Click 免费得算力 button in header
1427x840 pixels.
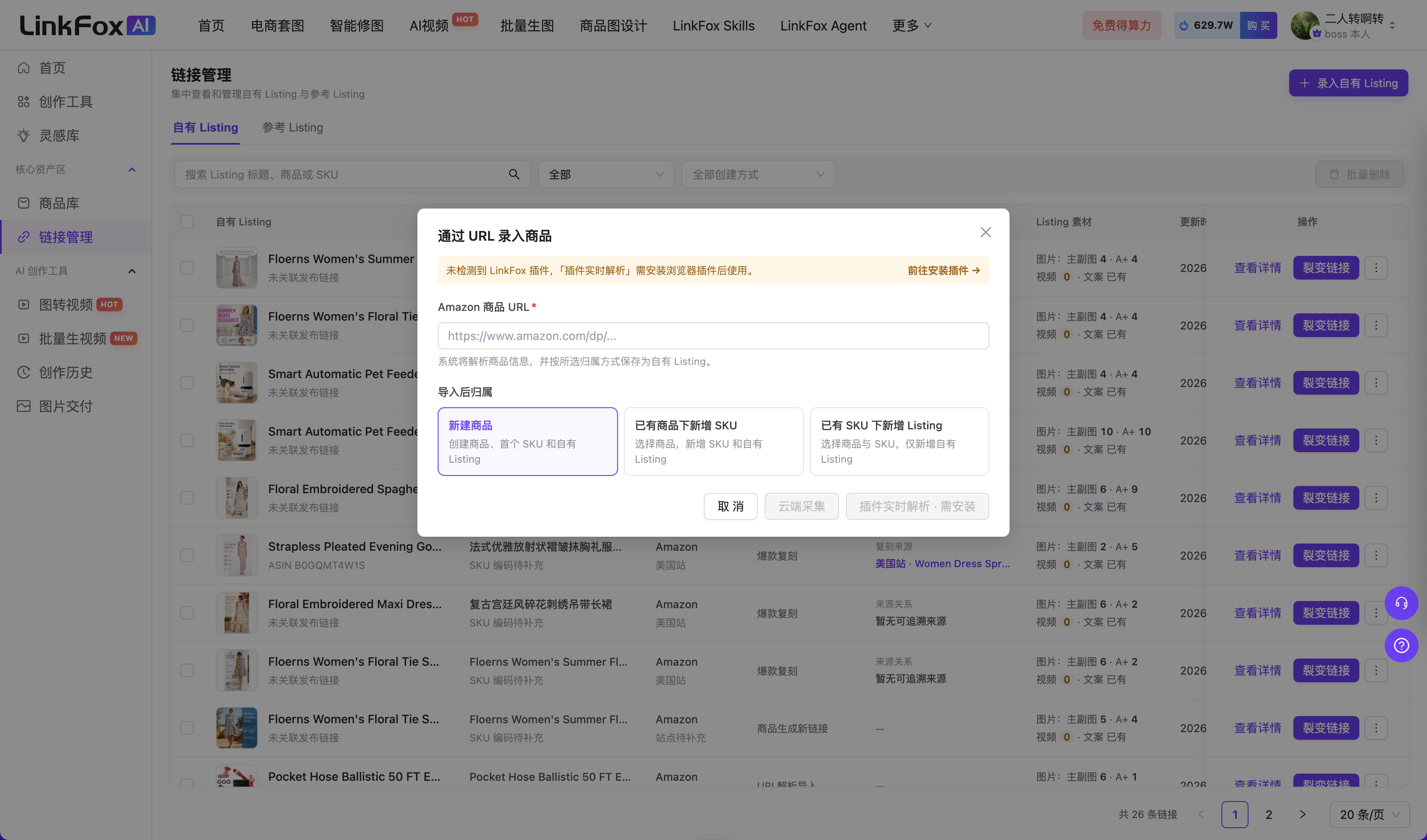point(1121,25)
